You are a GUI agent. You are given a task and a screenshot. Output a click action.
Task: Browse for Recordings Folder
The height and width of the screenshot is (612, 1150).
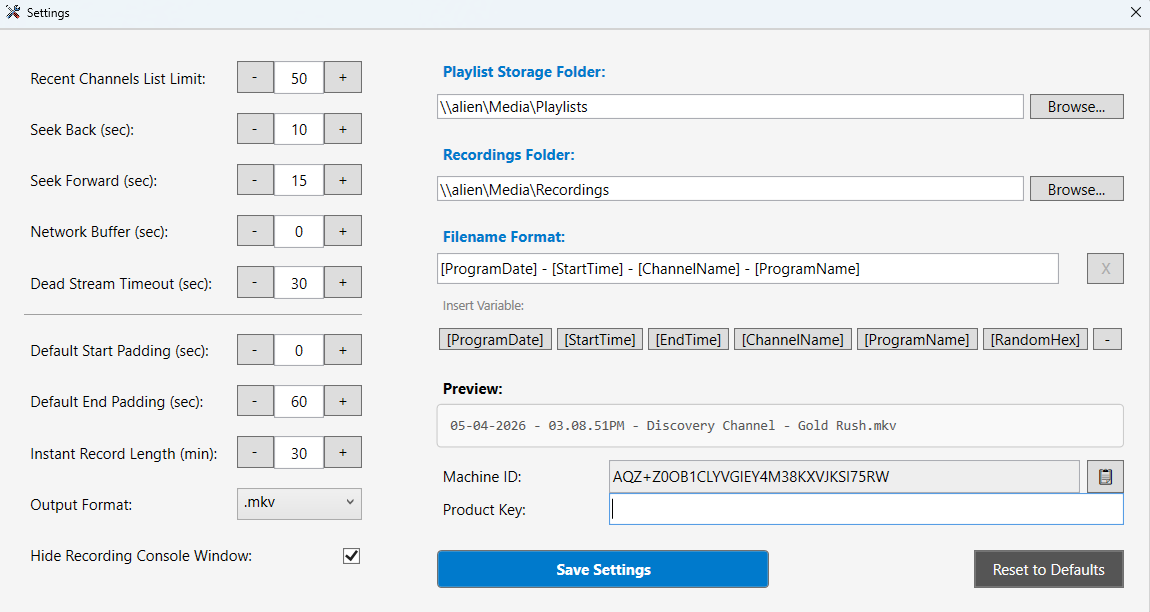coord(1077,189)
